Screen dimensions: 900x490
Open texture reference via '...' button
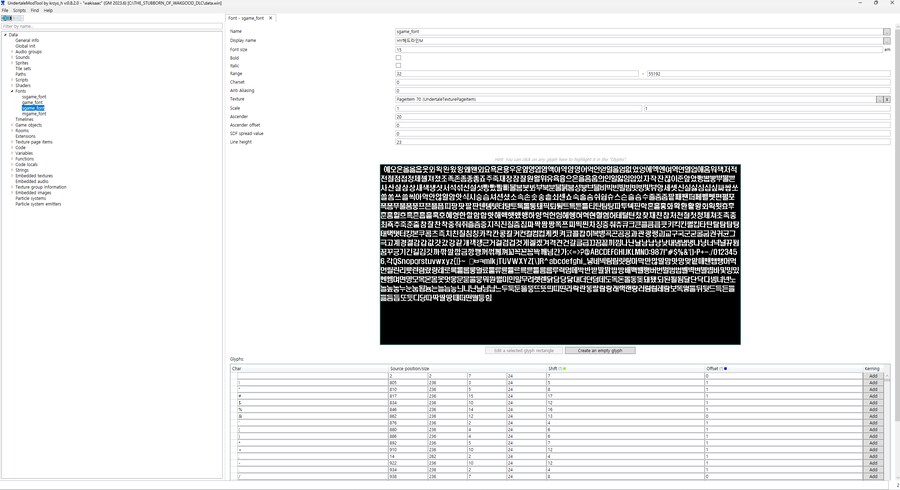pos(879,100)
